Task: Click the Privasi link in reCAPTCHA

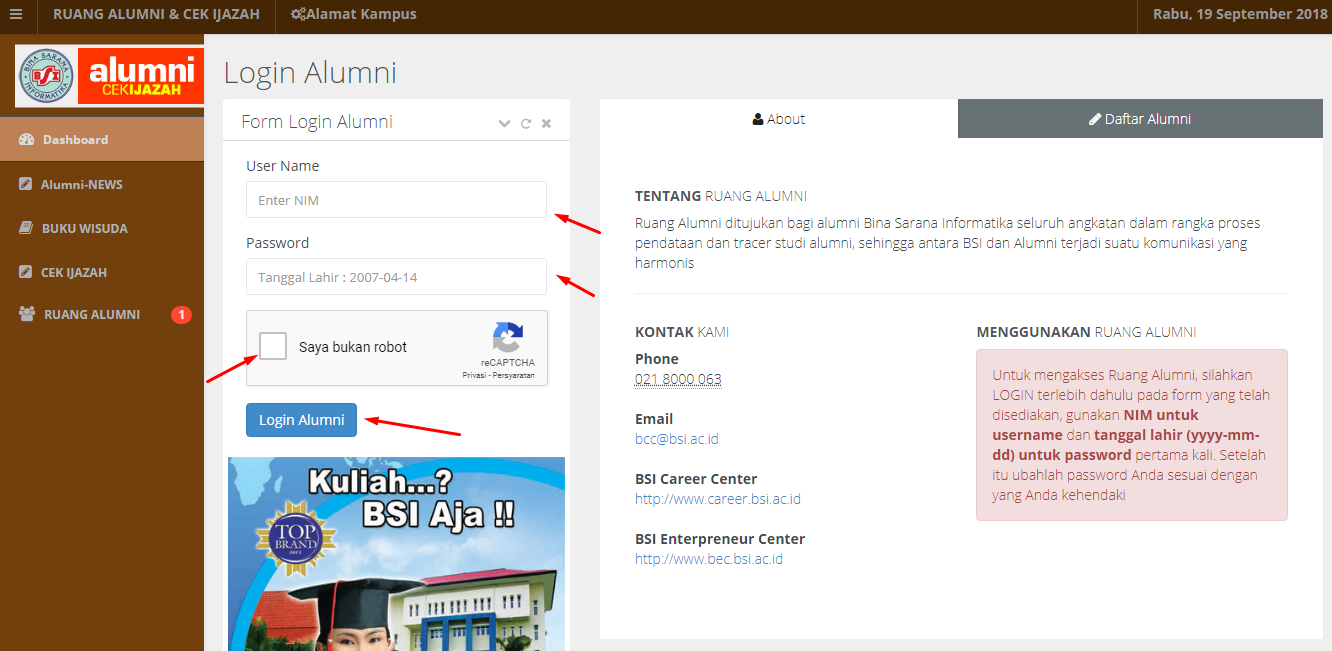Action: (x=475, y=376)
